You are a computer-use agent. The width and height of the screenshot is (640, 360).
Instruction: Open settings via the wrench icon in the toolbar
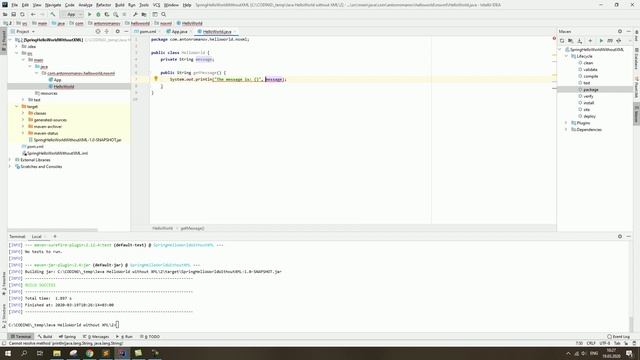click(135, 14)
